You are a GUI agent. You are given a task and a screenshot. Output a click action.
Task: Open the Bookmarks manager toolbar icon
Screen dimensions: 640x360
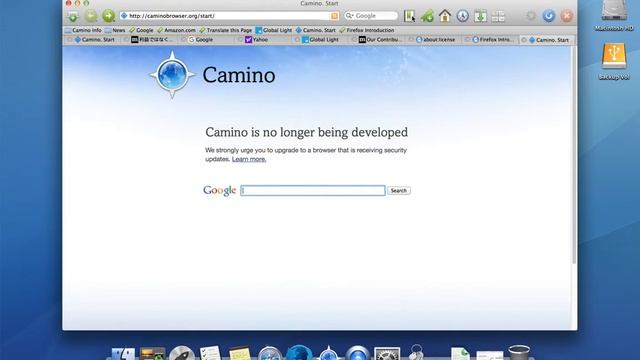(x=409, y=16)
